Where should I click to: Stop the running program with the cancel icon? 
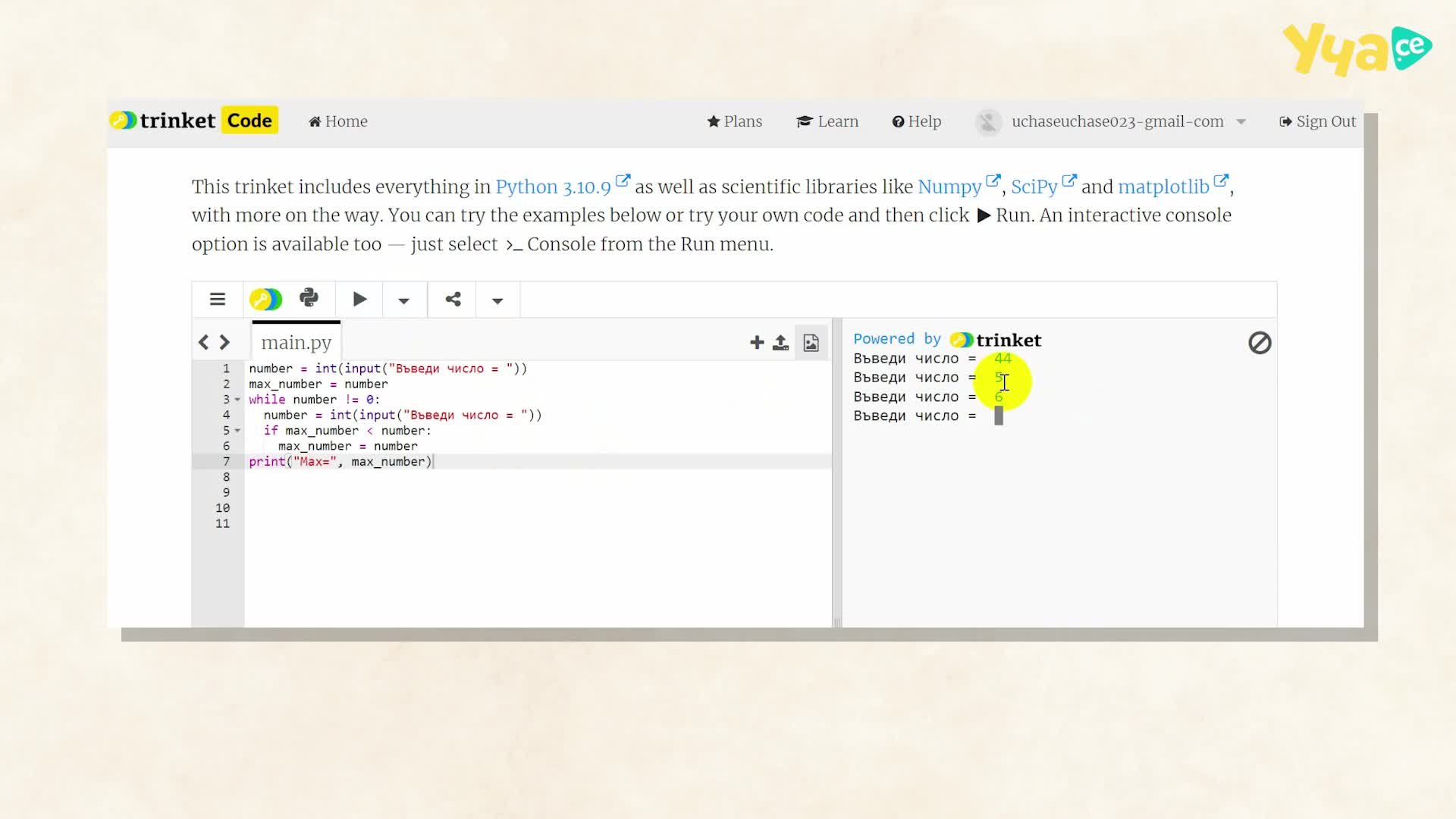(x=1260, y=343)
